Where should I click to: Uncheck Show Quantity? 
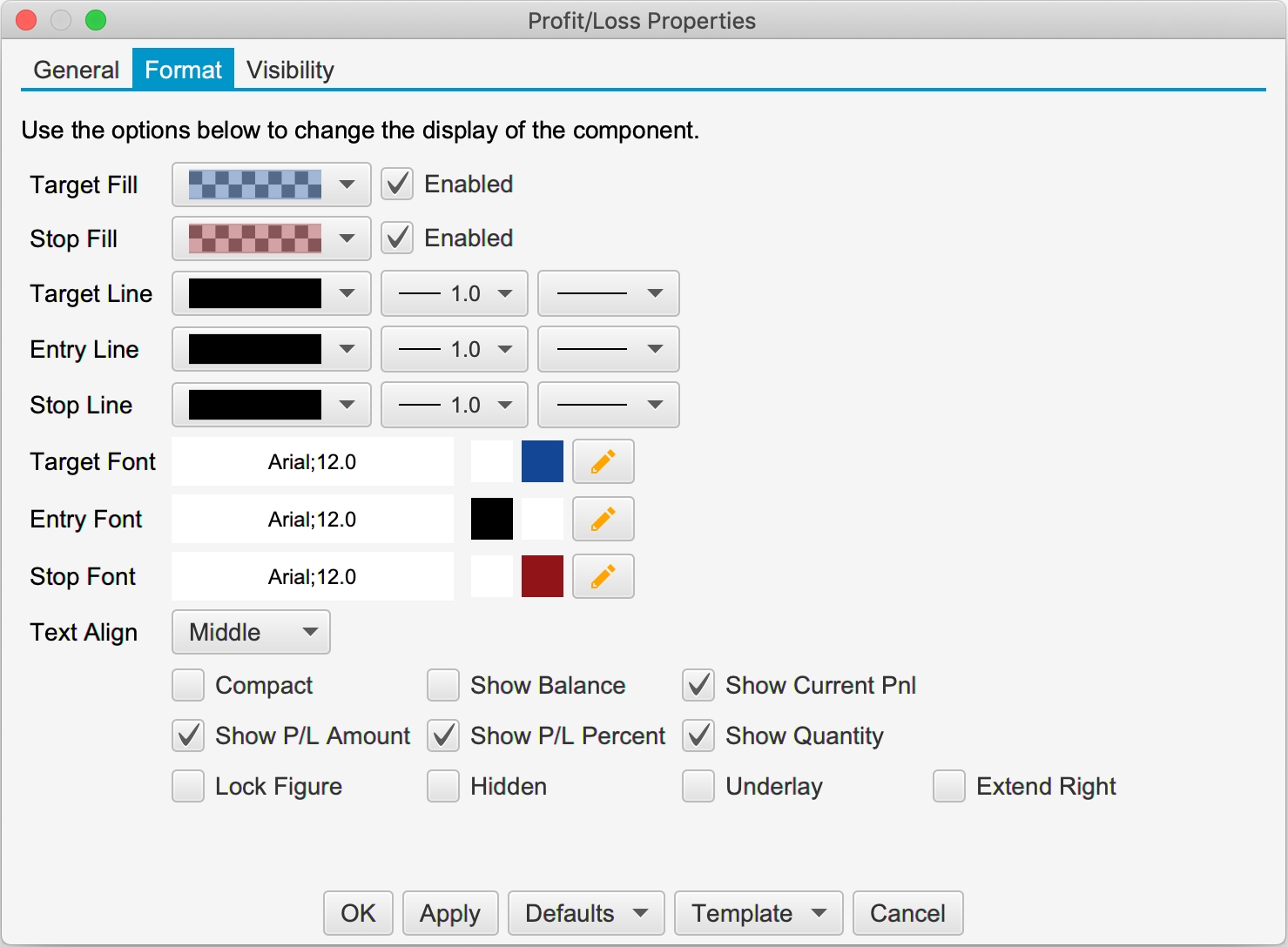tap(698, 735)
